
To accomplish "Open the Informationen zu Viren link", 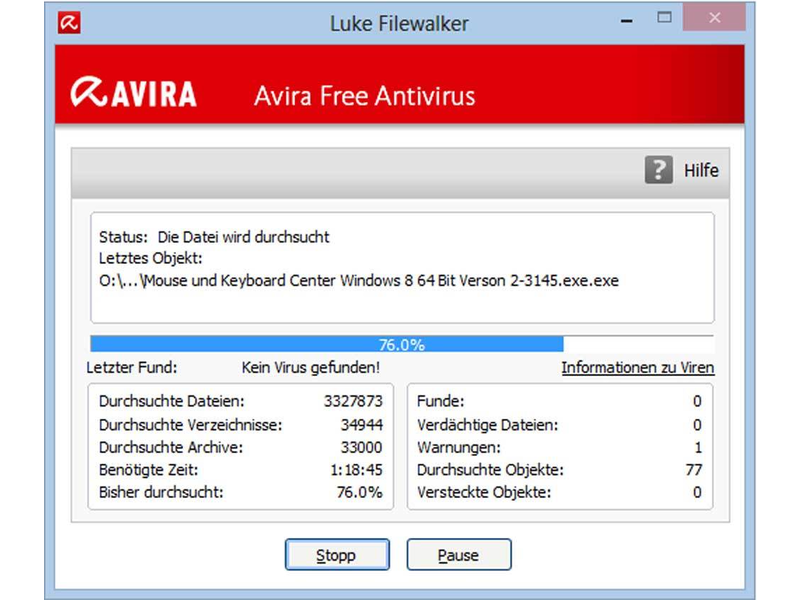I will click(638, 367).
